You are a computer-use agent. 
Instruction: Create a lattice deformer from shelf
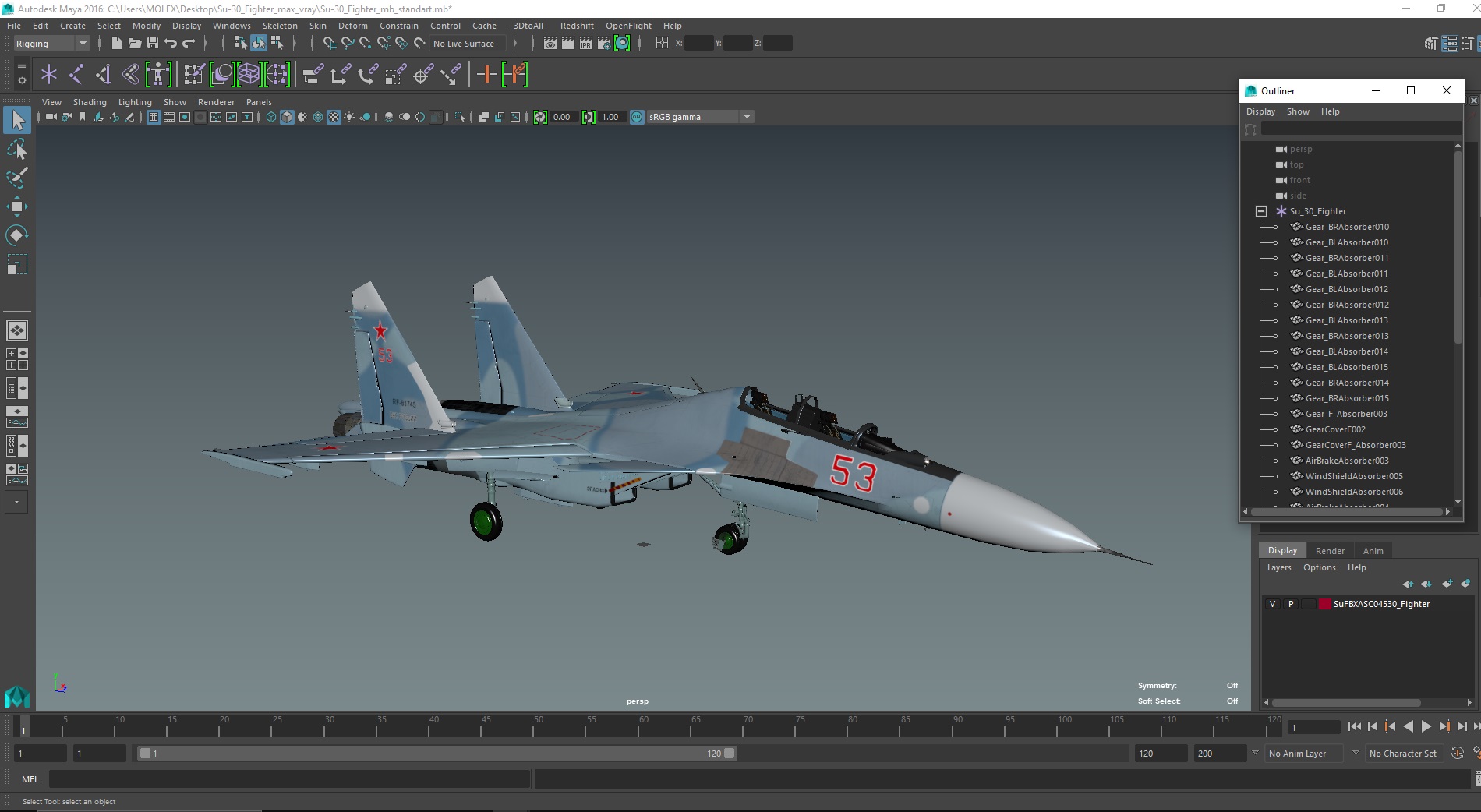[x=249, y=75]
